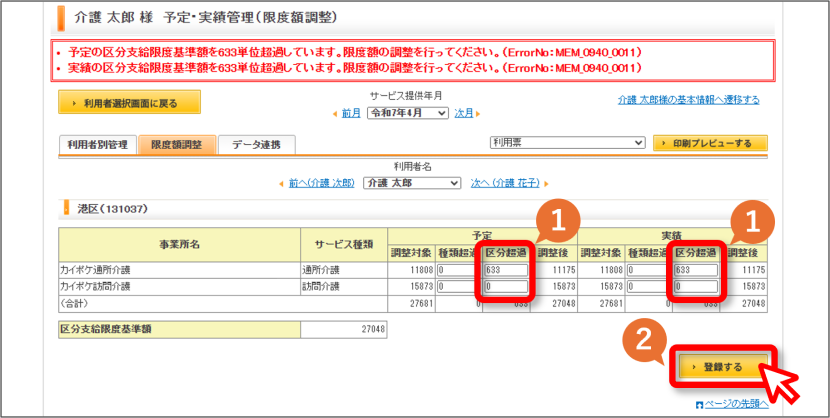Click 予定 区分超過 field for カイポケ通所介護
The image size is (830, 418).
click(507, 270)
